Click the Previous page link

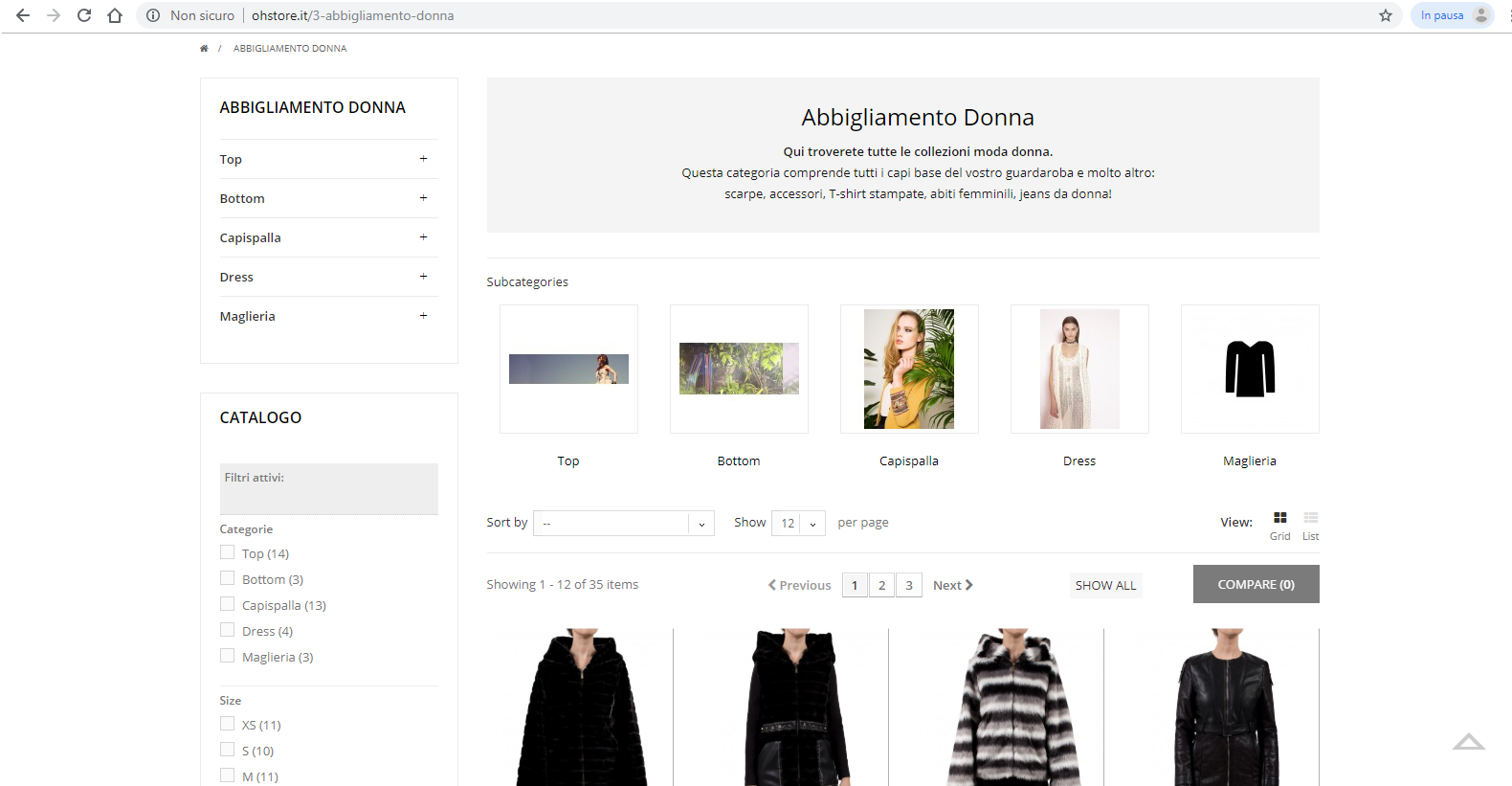coord(800,585)
